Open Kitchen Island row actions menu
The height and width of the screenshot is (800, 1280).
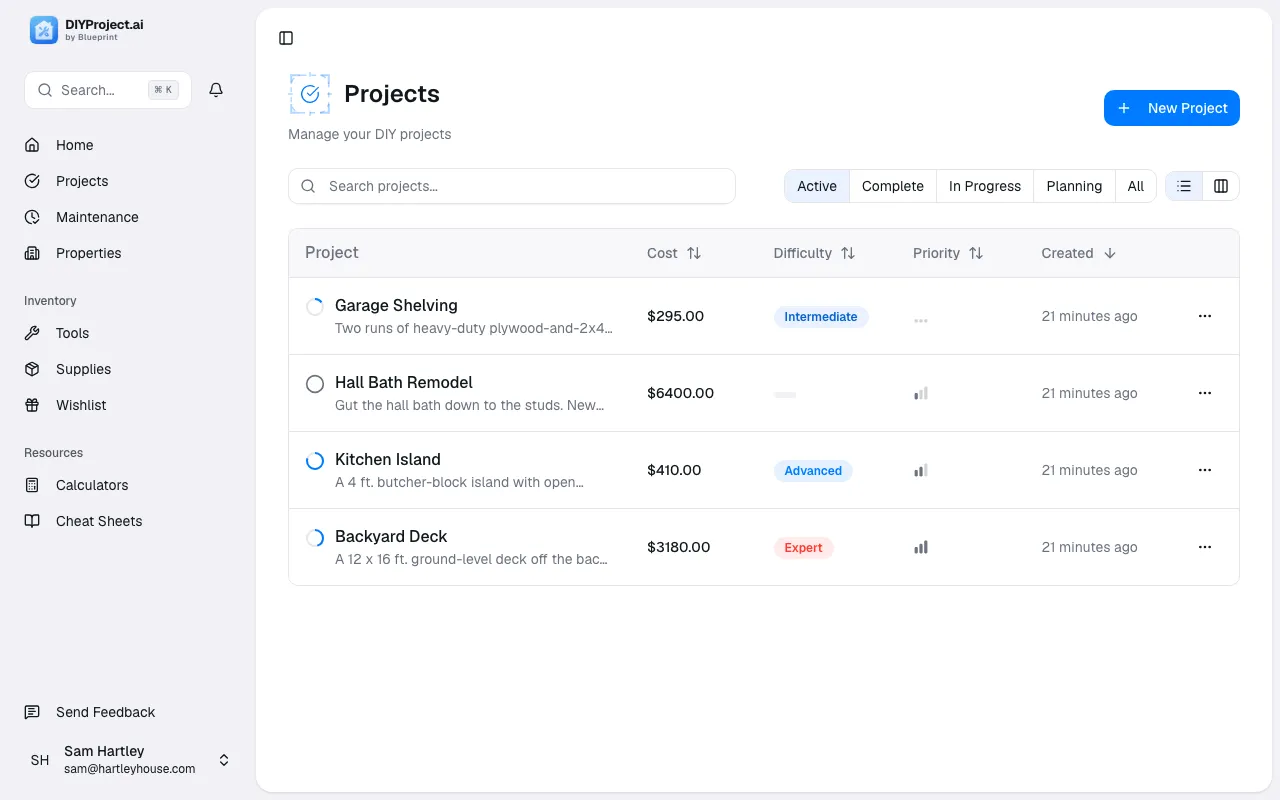point(1205,470)
